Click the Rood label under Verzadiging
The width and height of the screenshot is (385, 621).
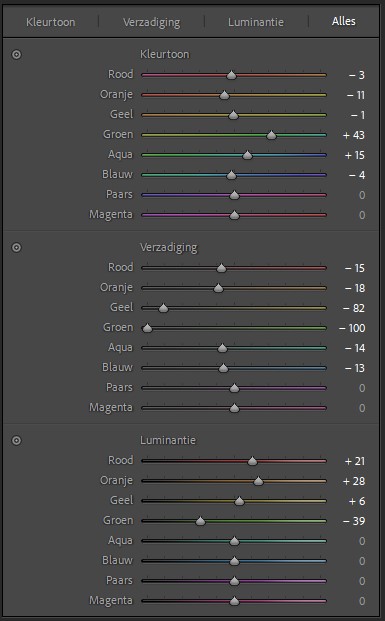pos(120,267)
